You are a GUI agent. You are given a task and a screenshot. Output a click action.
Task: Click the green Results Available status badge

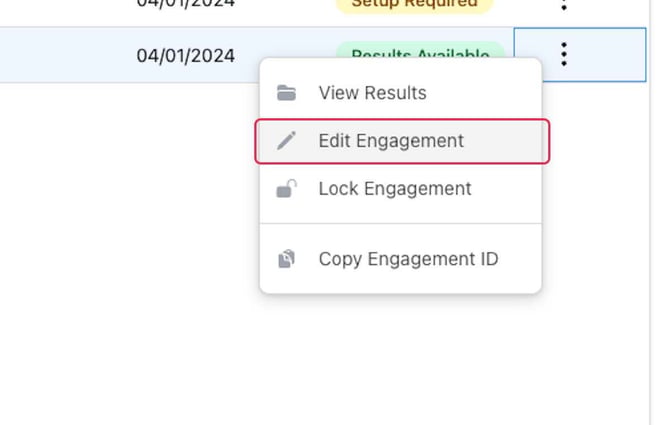coord(420,50)
